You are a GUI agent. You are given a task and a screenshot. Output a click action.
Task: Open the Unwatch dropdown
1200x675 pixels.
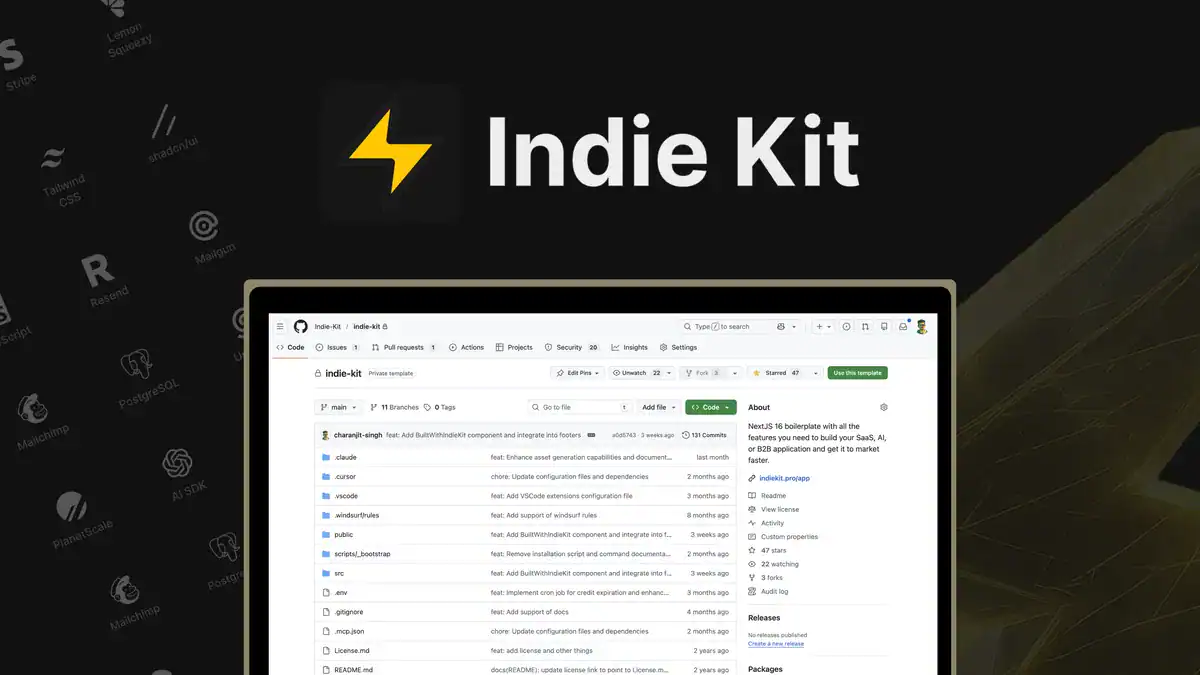tap(642, 373)
